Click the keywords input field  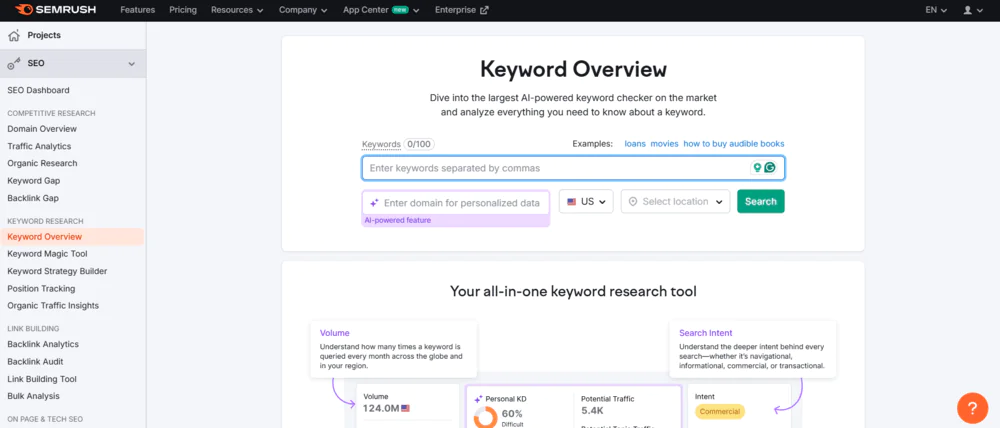555,168
